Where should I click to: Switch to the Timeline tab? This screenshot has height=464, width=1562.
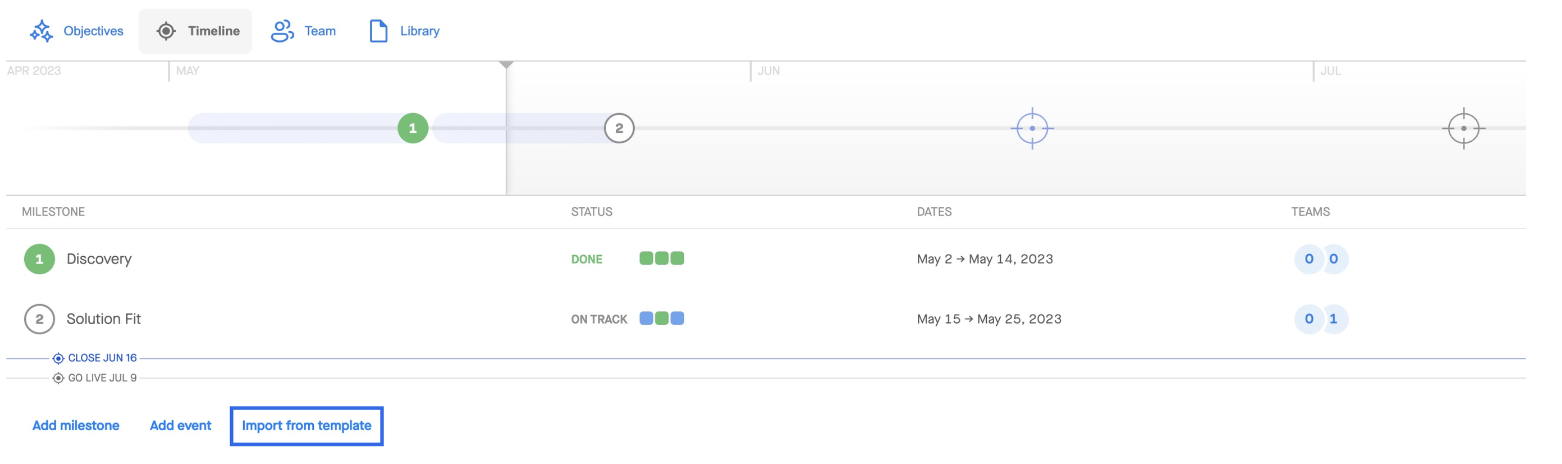[x=196, y=31]
